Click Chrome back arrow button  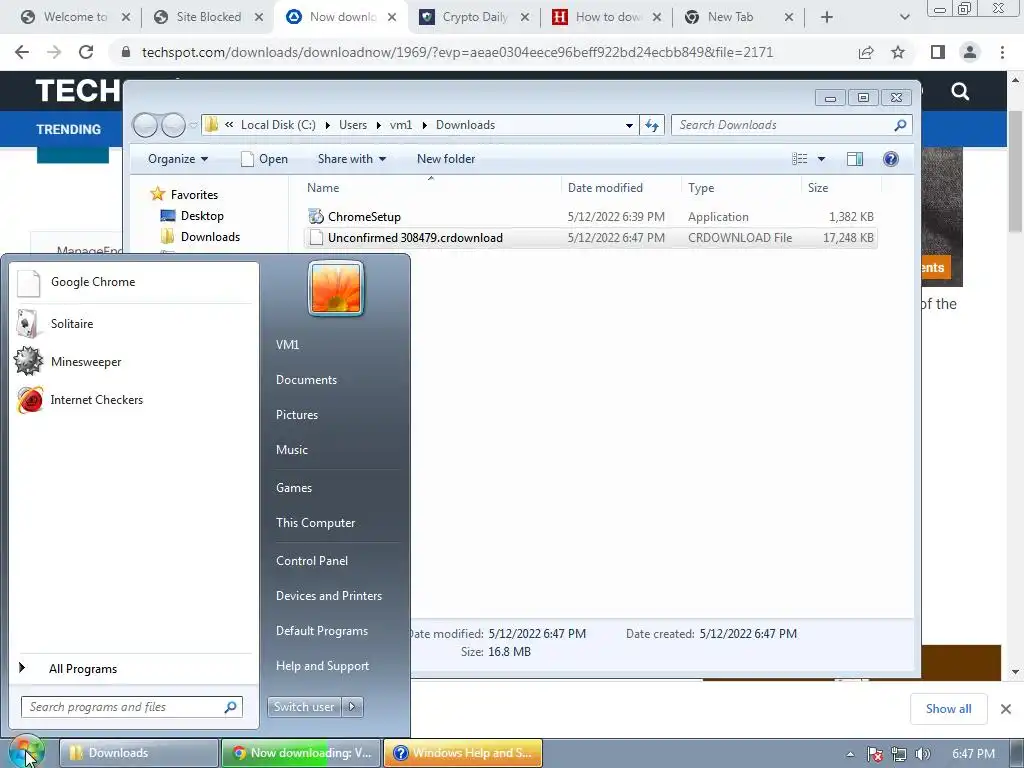point(22,52)
